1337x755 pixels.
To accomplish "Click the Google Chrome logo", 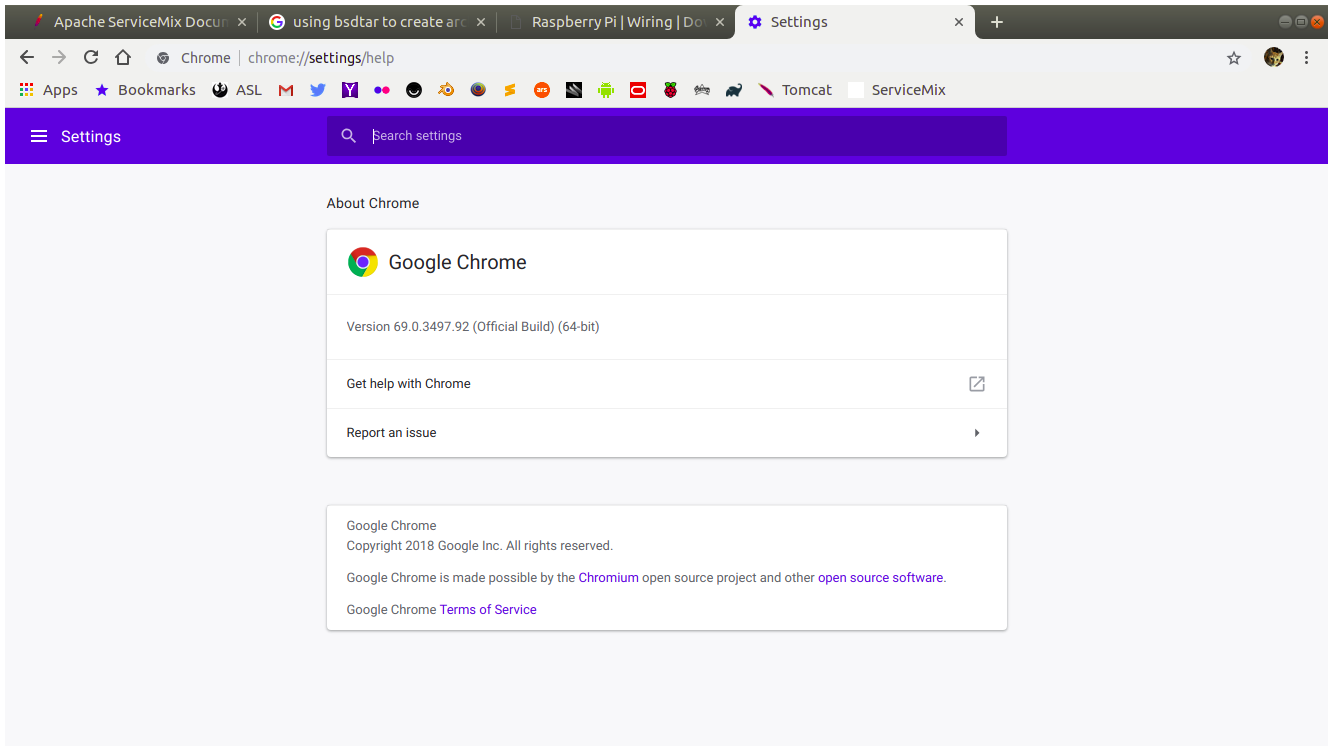I will 363,262.
